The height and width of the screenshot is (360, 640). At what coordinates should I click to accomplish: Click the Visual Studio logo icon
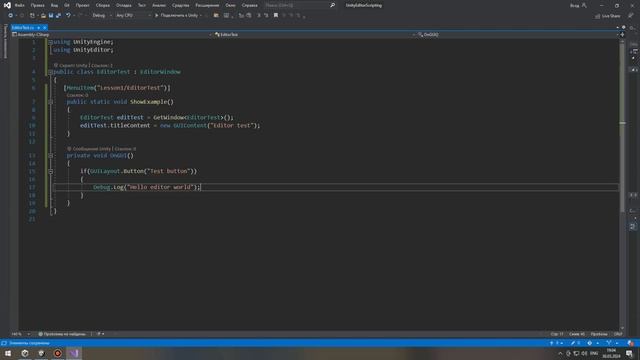click(x=7, y=5)
